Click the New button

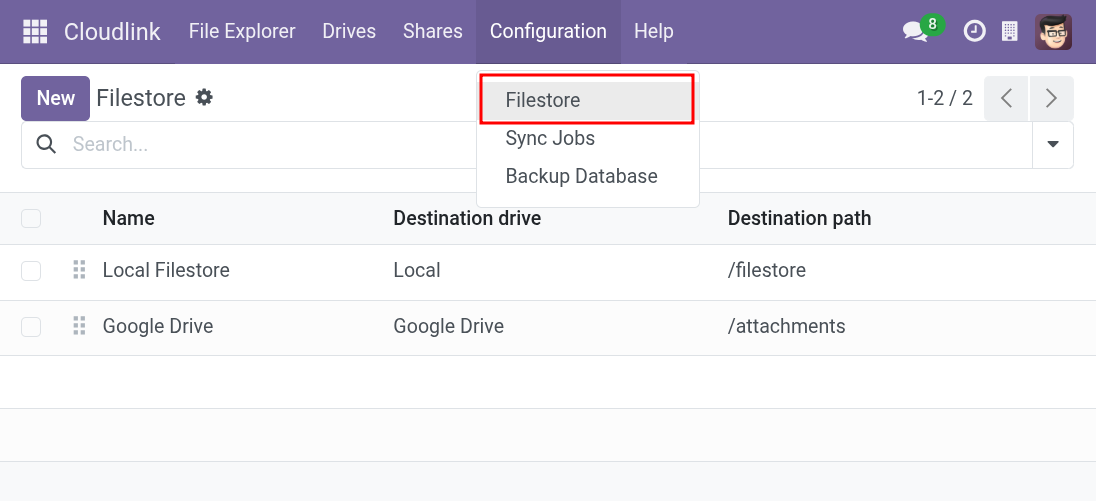coord(55,98)
